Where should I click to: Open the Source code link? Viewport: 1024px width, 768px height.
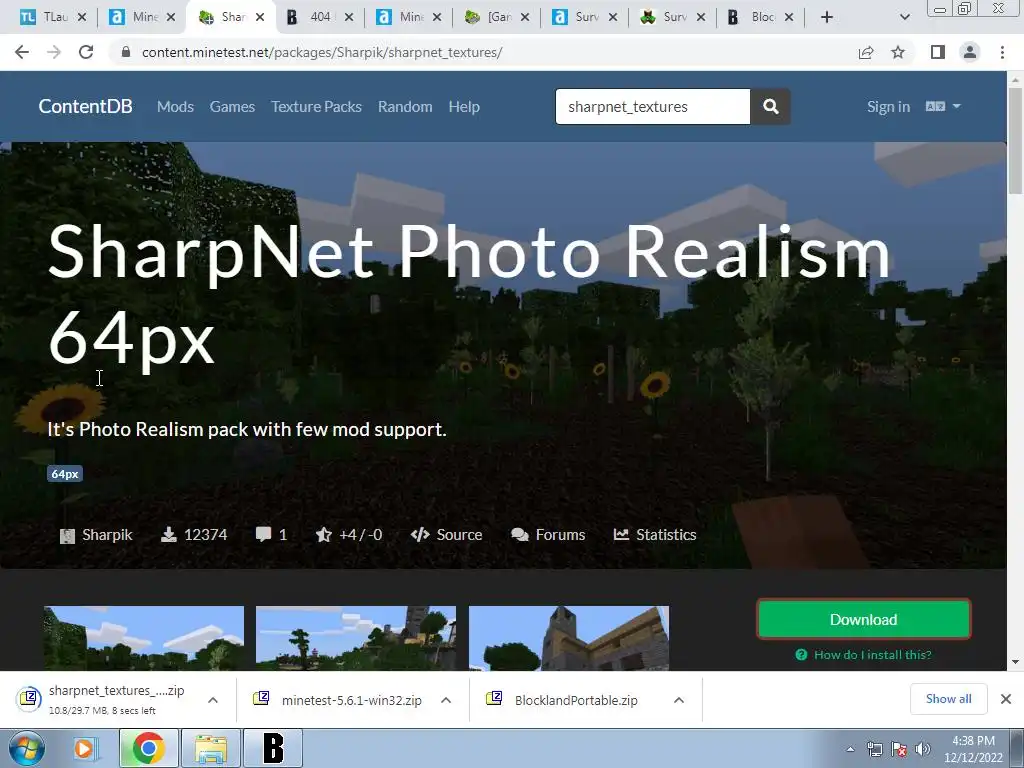click(447, 535)
